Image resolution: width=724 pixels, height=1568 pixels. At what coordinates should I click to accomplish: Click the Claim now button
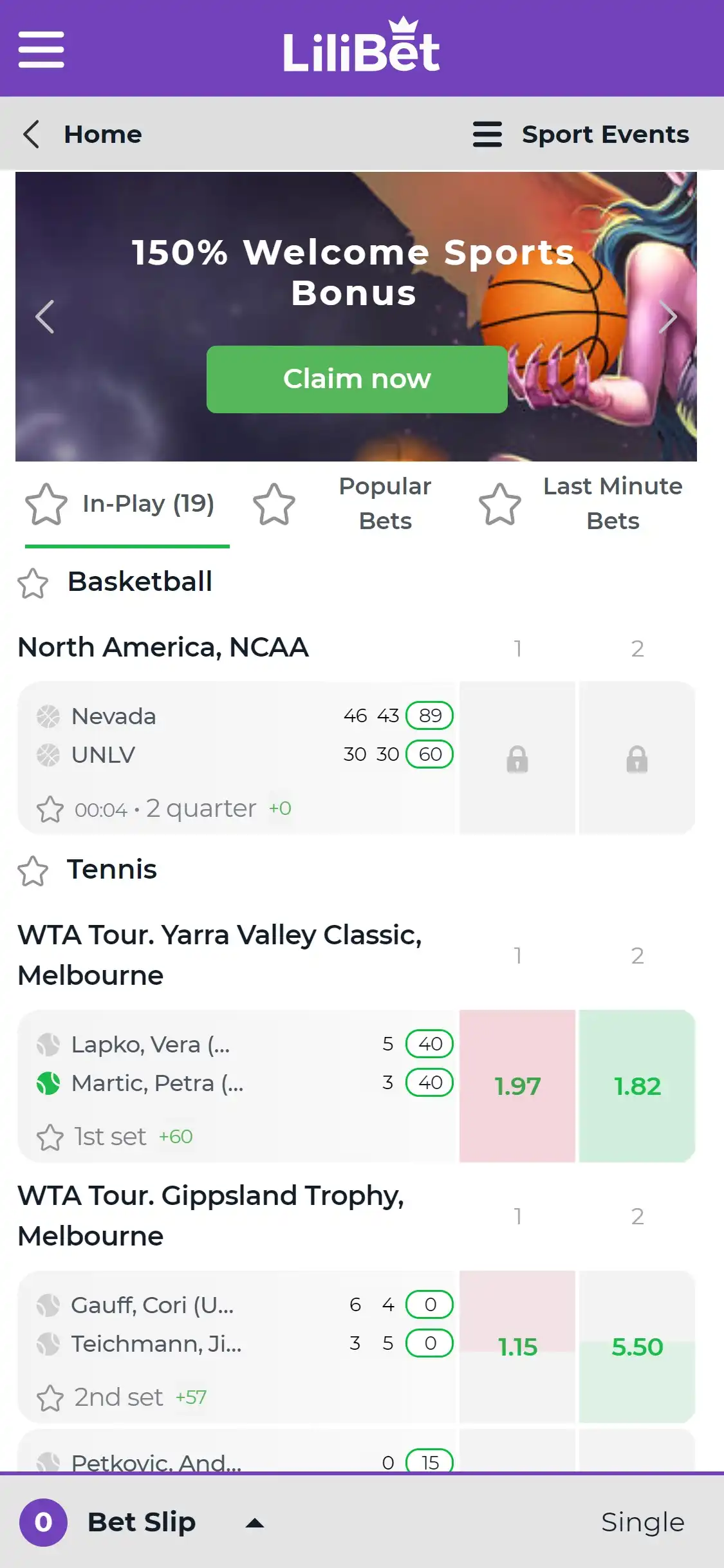[x=357, y=379]
